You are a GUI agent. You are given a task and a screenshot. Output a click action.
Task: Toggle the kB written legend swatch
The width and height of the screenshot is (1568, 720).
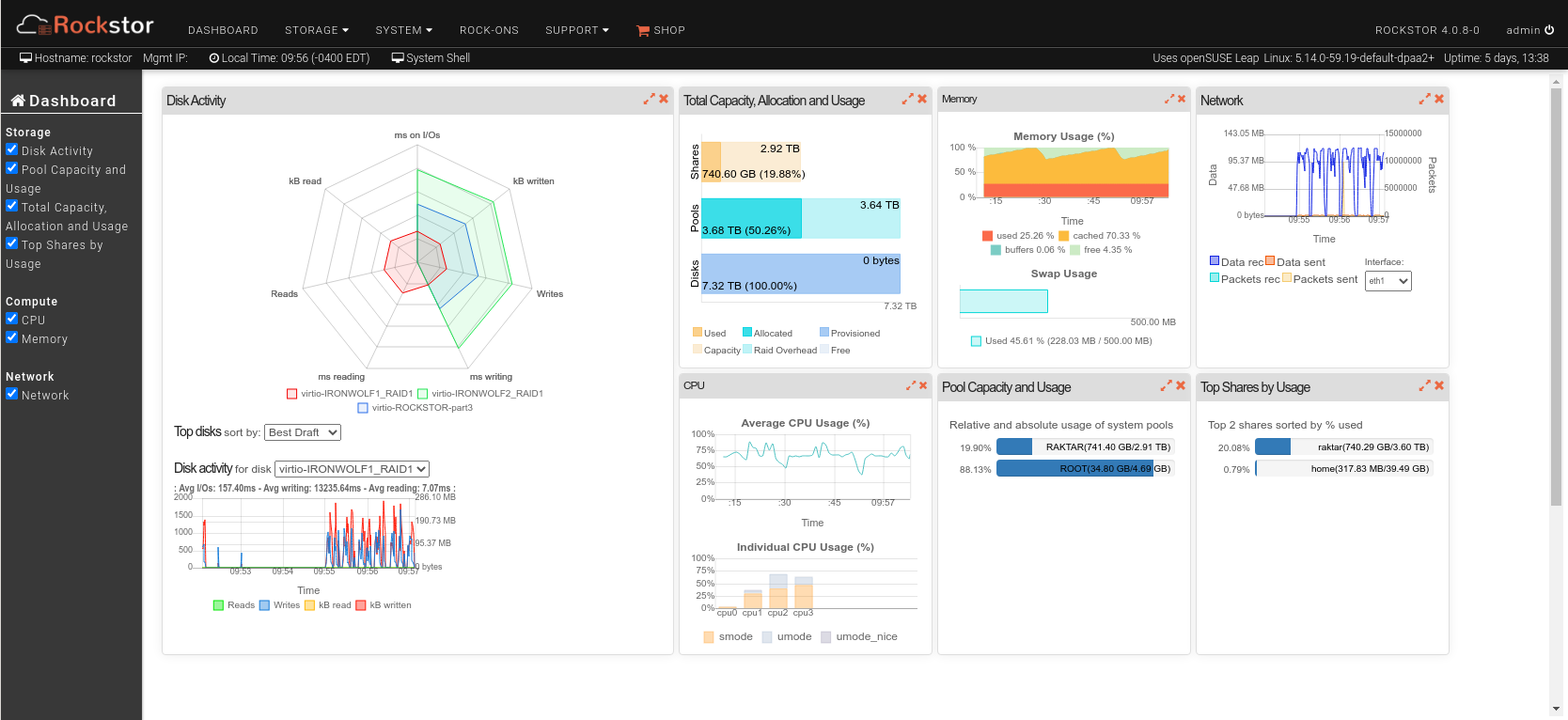coord(360,605)
